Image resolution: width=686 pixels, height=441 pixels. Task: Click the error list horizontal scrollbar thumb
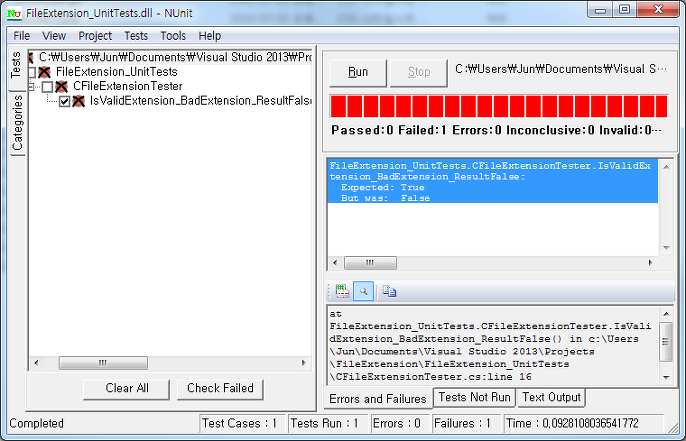click(370, 263)
